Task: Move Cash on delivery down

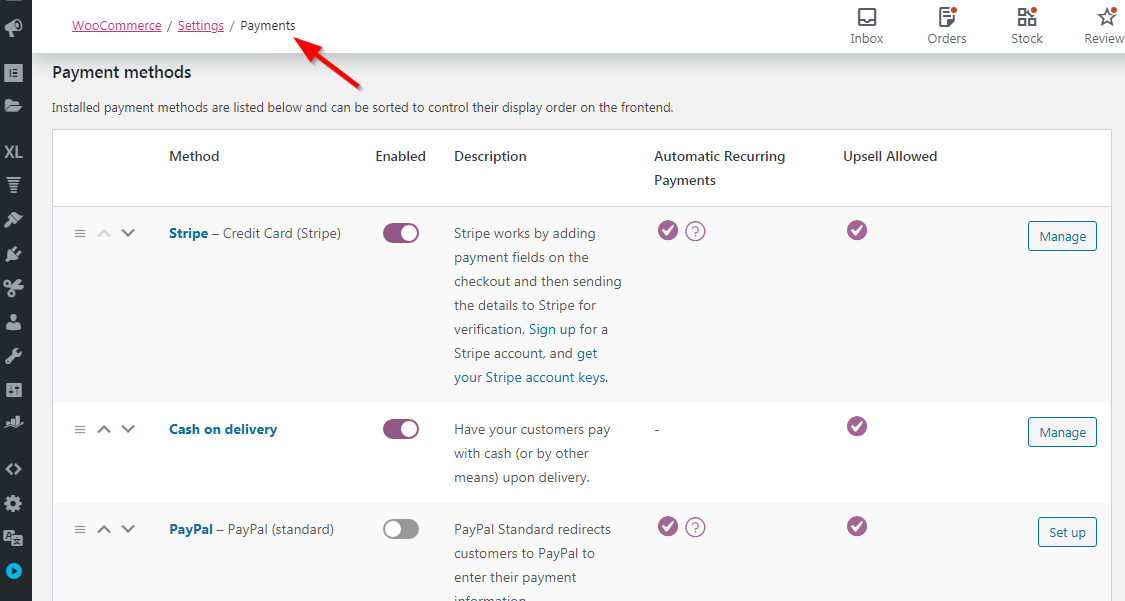Action: [128, 429]
